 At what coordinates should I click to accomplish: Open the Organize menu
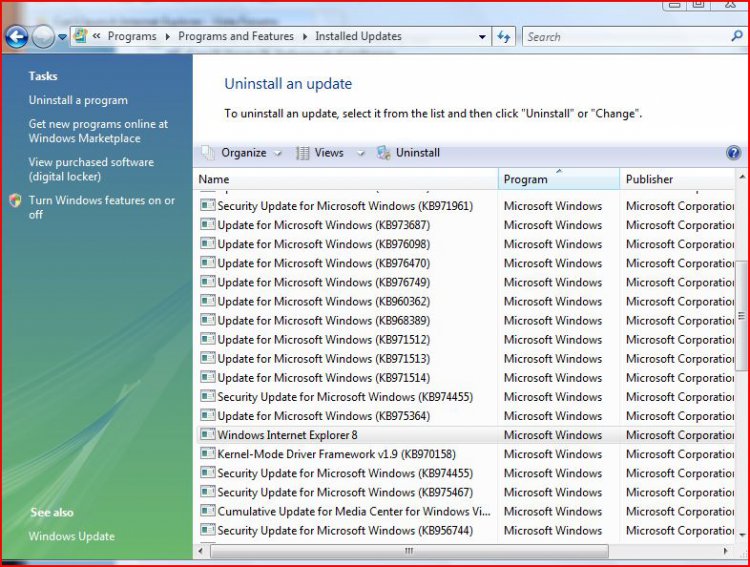pyautogui.click(x=243, y=153)
